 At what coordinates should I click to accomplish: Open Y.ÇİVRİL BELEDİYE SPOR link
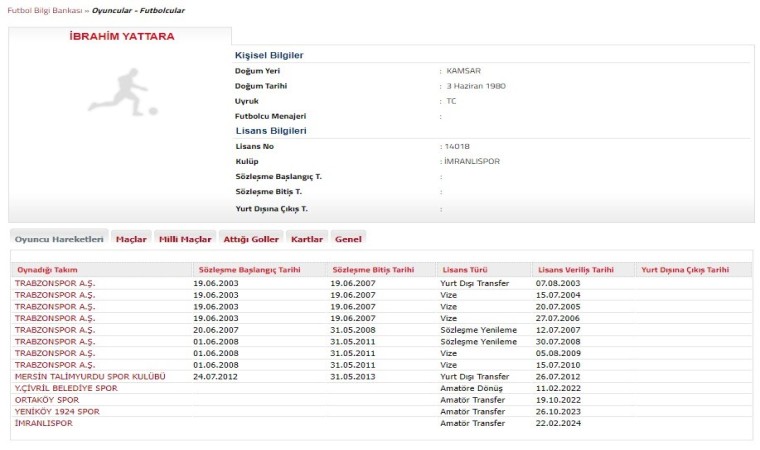(x=66, y=388)
